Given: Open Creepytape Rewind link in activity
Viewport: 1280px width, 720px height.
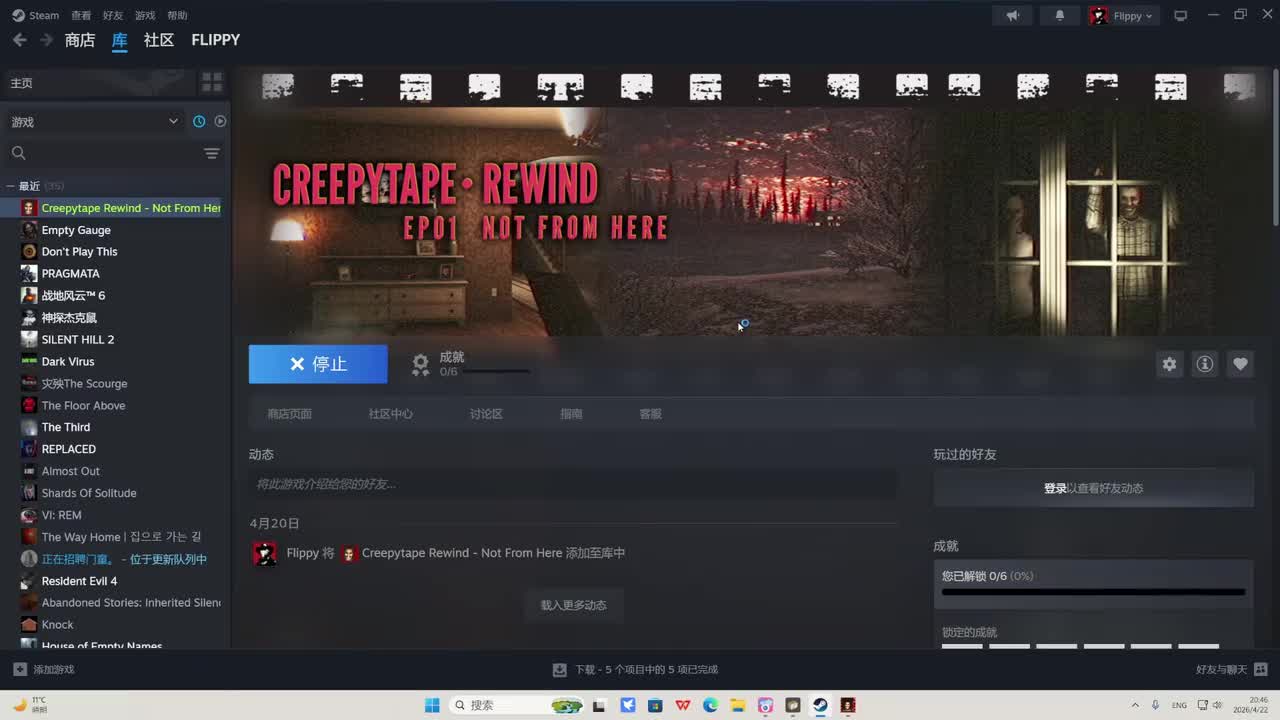Looking at the screenshot, I should pyautogui.click(x=461, y=553).
